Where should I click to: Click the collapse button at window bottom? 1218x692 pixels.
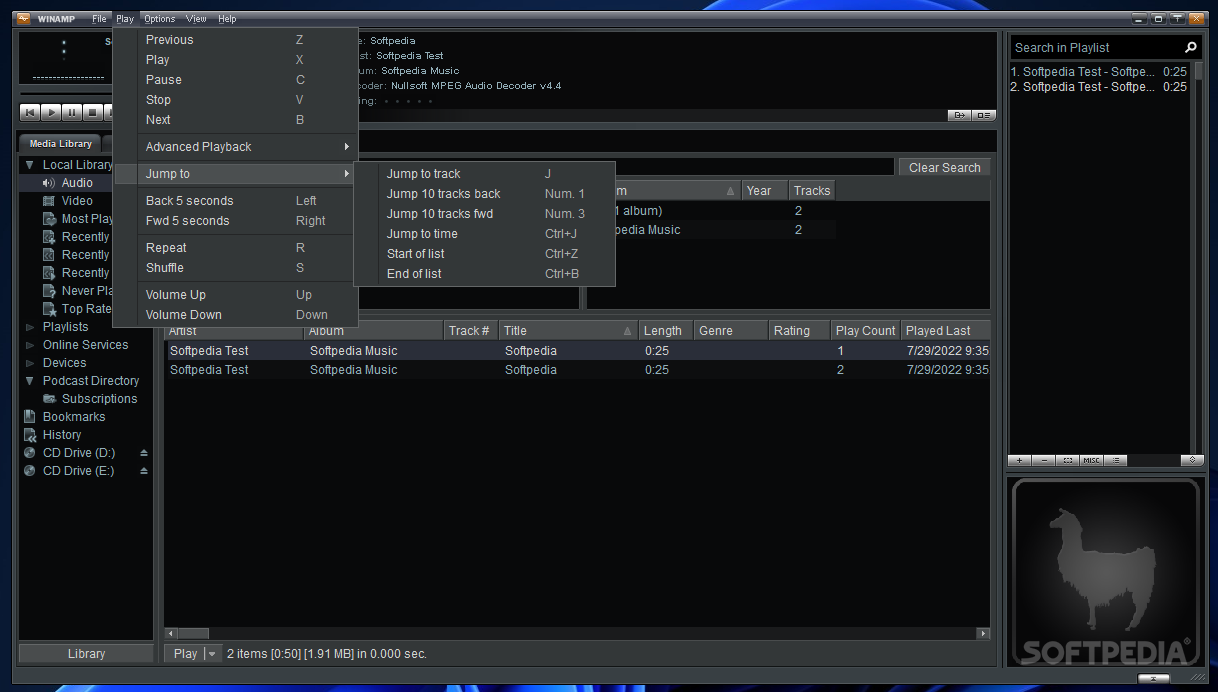point(1153,678)
